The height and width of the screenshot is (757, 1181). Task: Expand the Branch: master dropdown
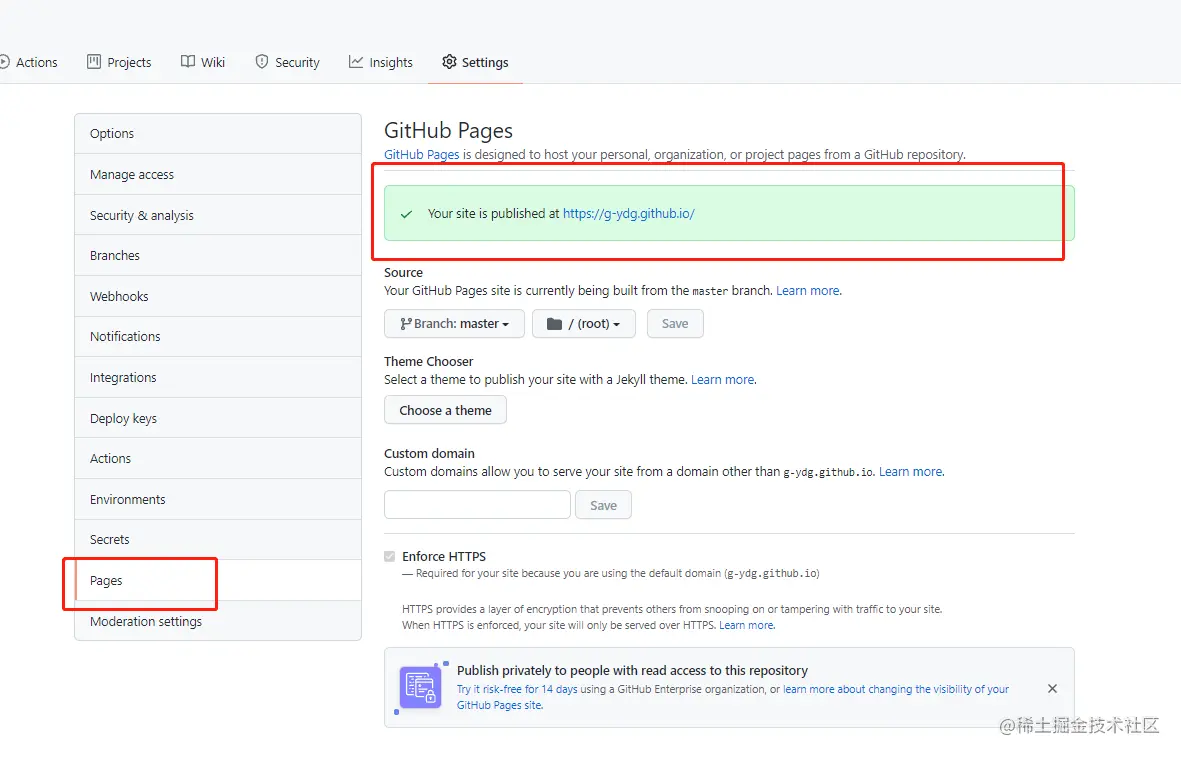[x=454, y=324]
